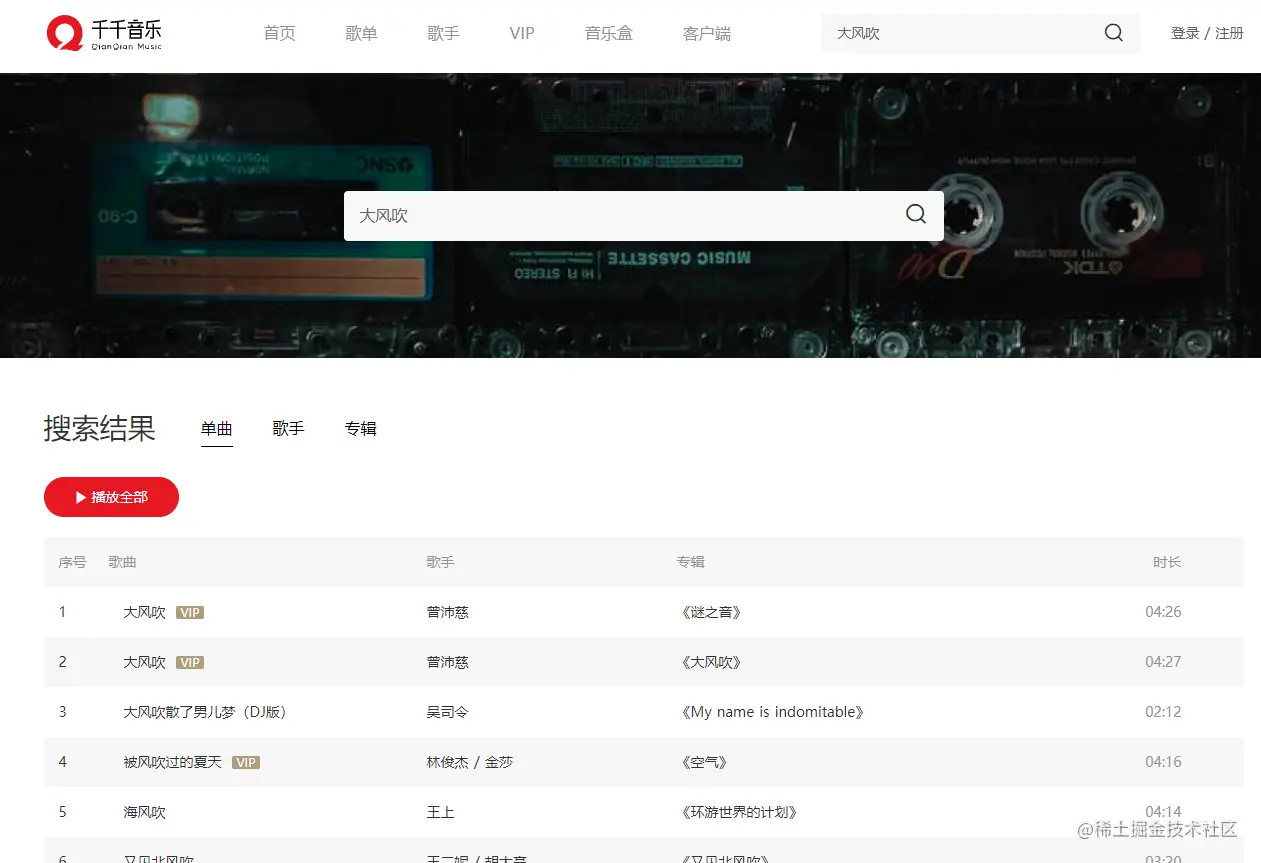
Task: Click the red 播放全部 button
Action: 111,497
